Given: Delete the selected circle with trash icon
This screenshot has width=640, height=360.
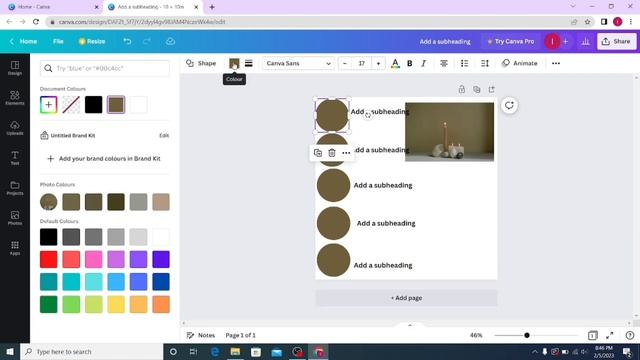Looking at the screenshot, I should pyautogui.click(x=332, y=153).
